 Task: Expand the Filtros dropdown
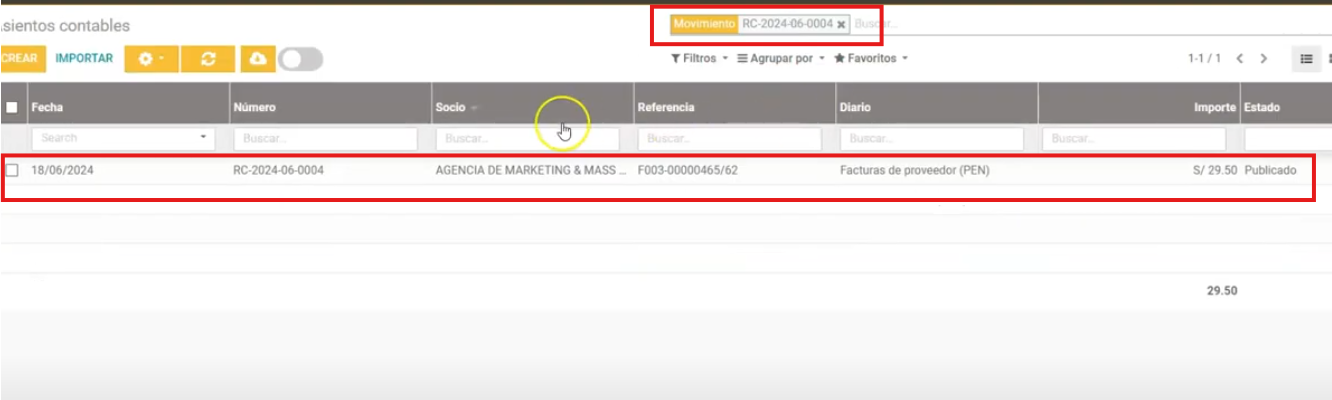coord(699,59)
